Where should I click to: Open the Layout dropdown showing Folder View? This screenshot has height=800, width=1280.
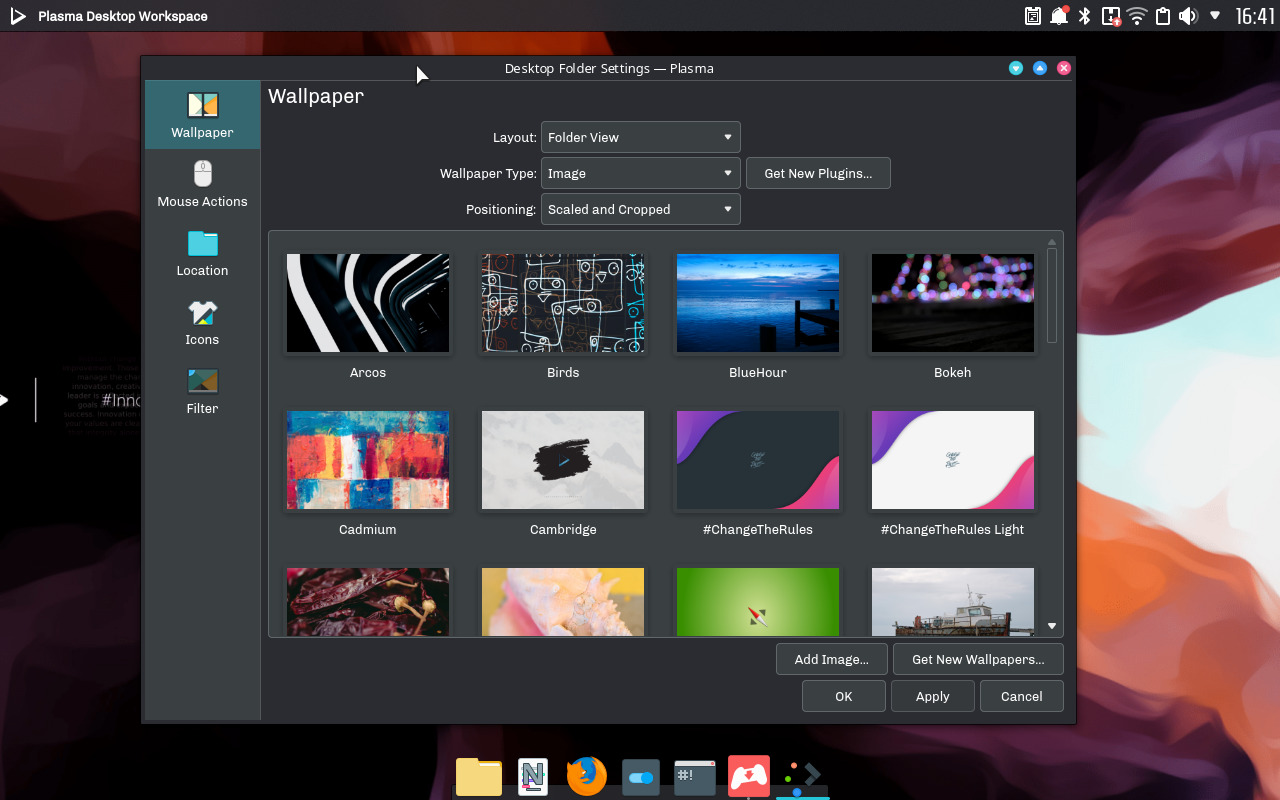pyautogui.click(x=640, y=137)
